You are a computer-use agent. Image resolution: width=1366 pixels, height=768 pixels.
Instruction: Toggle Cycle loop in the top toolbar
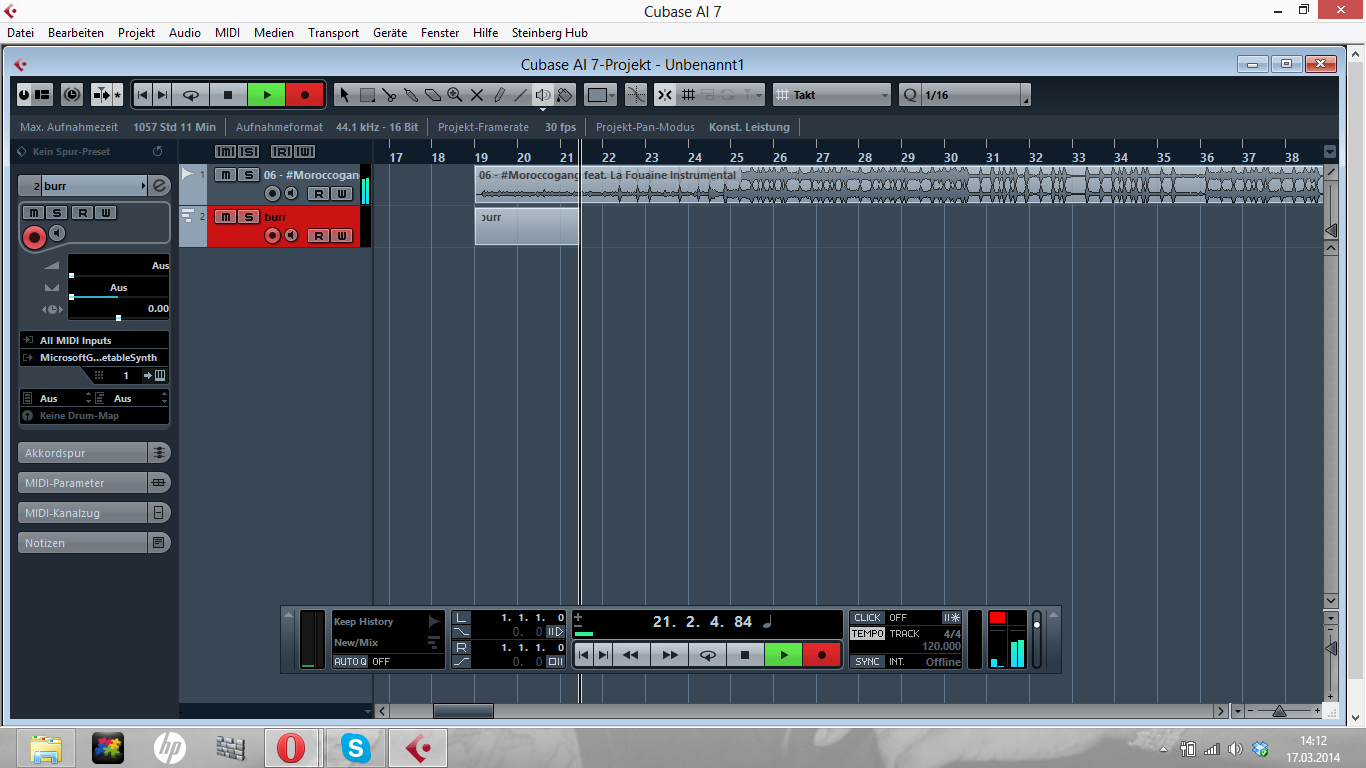(190, 95)
